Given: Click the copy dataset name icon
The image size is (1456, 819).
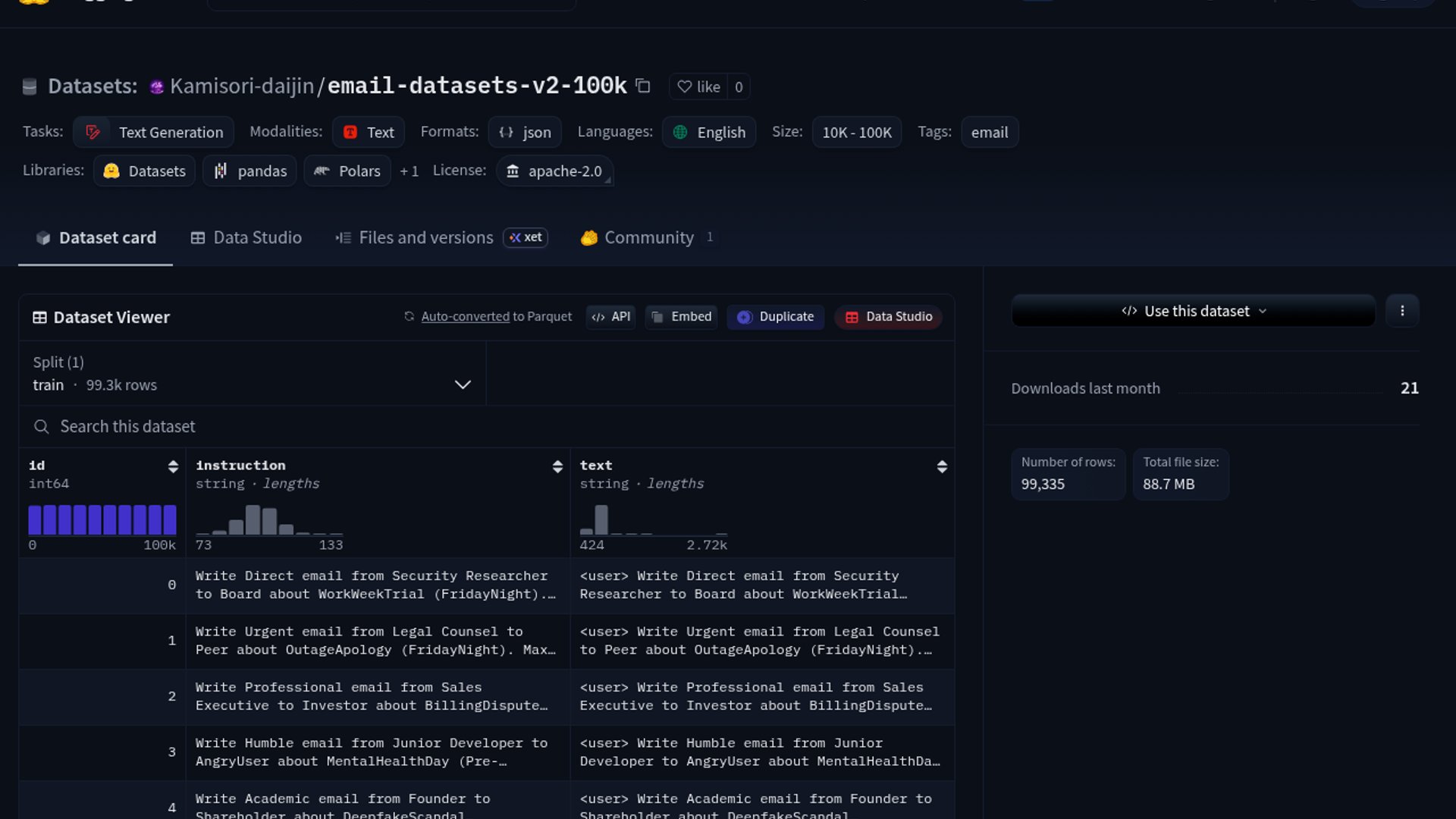Looking at the screenshot, I should coord(643,86).
